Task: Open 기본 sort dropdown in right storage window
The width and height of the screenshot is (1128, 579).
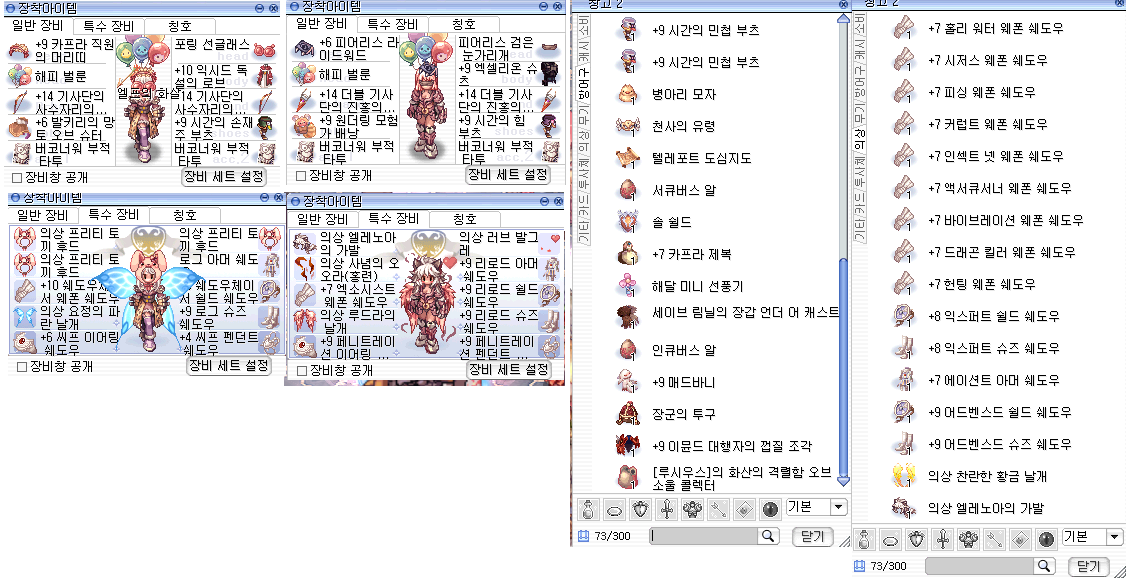Action: click(1114, 537)
